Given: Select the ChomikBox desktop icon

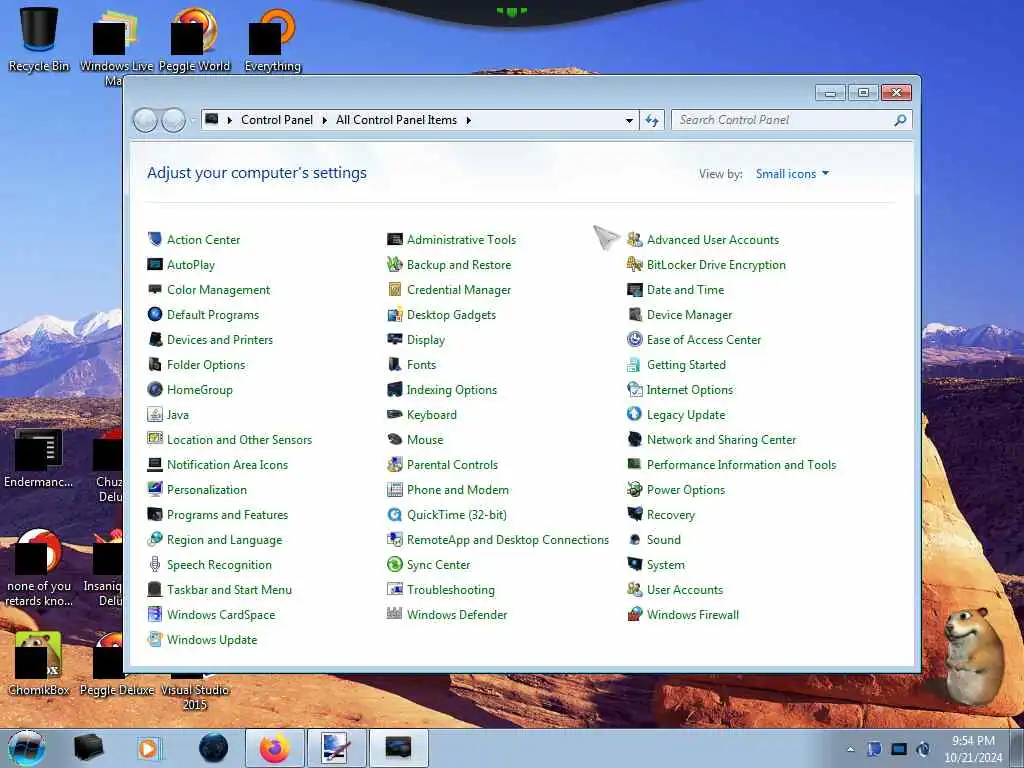Looking at the screenshot, I should (39, 664).
